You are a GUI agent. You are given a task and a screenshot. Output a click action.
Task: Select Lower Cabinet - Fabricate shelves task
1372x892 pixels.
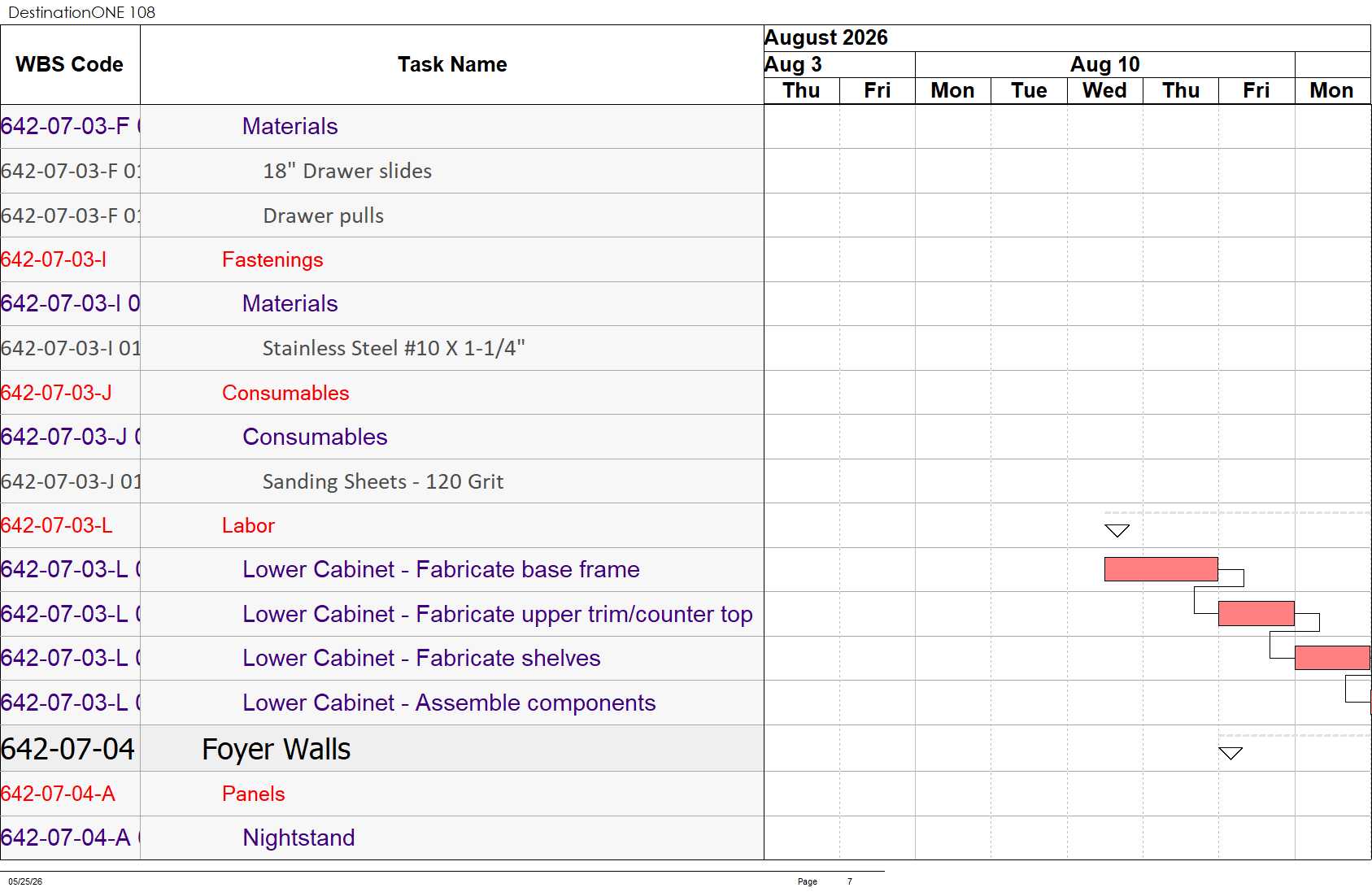421,658
